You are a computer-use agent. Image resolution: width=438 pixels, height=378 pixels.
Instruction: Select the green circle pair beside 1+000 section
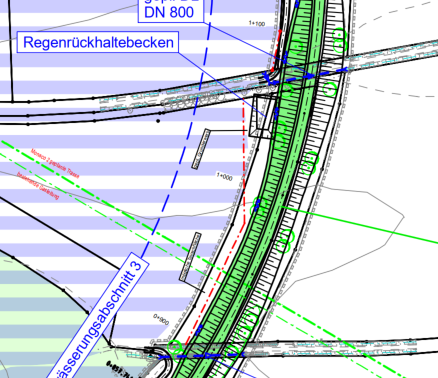tap(310, 162)
